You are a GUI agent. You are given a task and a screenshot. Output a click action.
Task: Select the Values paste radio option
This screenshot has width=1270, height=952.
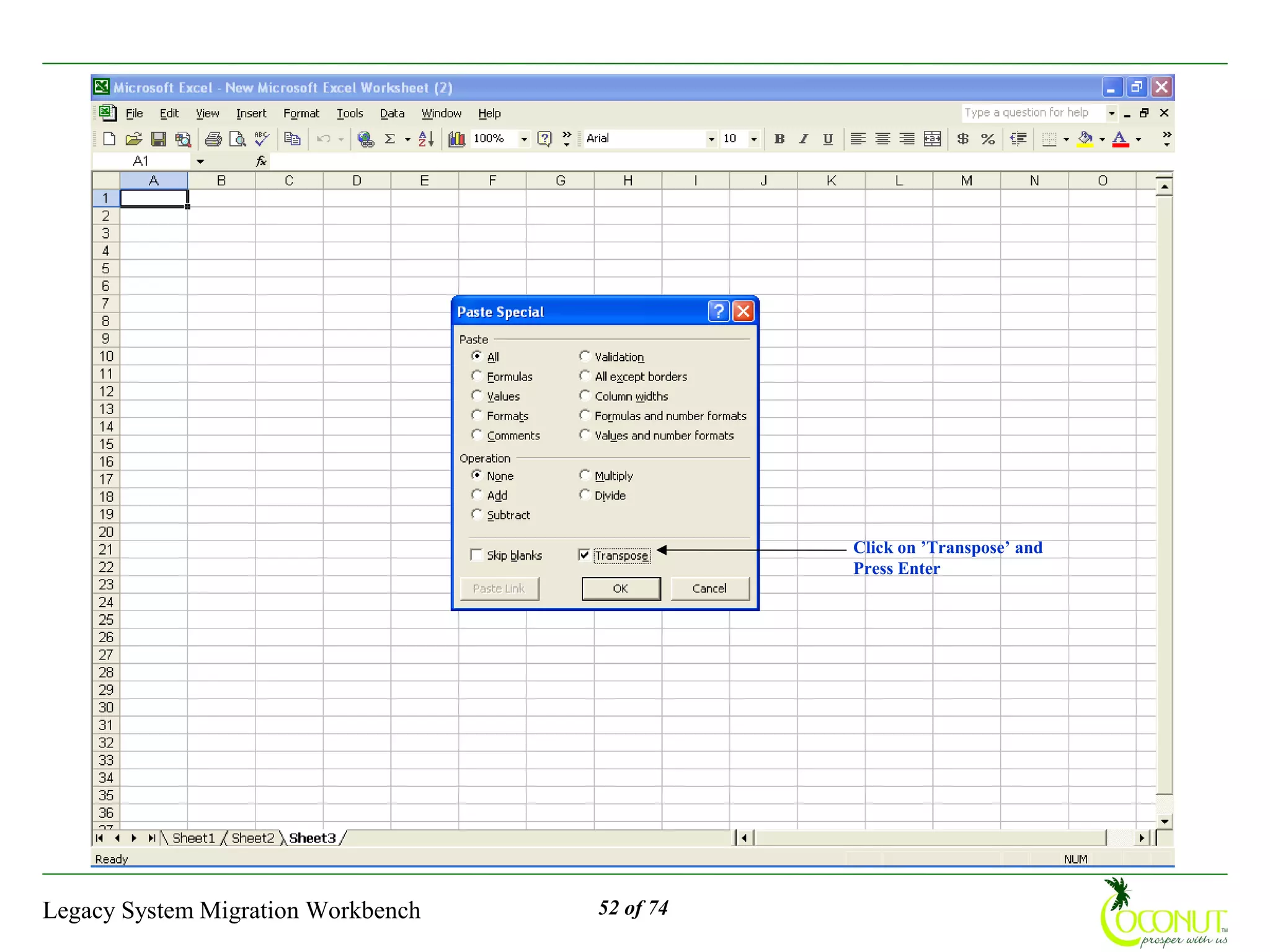click(476, 395)
